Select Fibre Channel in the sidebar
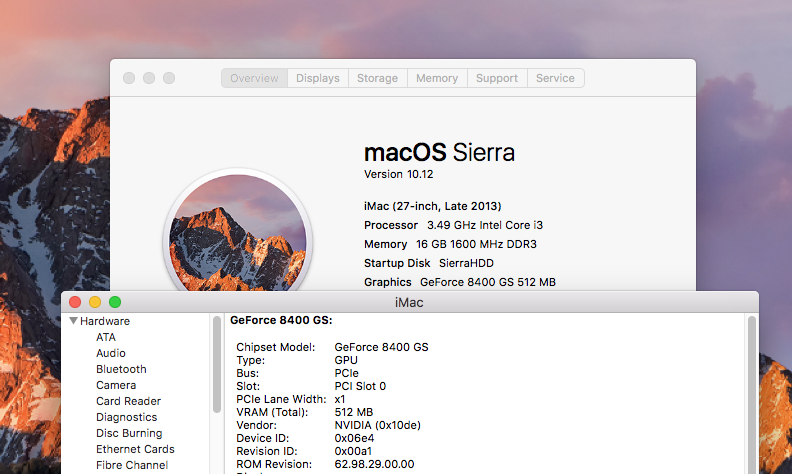The width and height of the screenshot is (792, 474). 132,465
